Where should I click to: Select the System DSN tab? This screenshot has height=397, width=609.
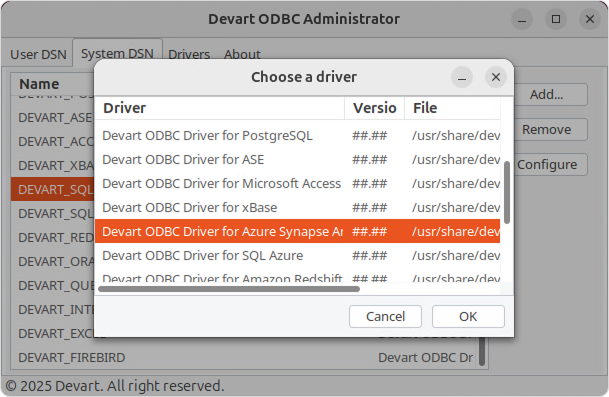click(117, 54)
